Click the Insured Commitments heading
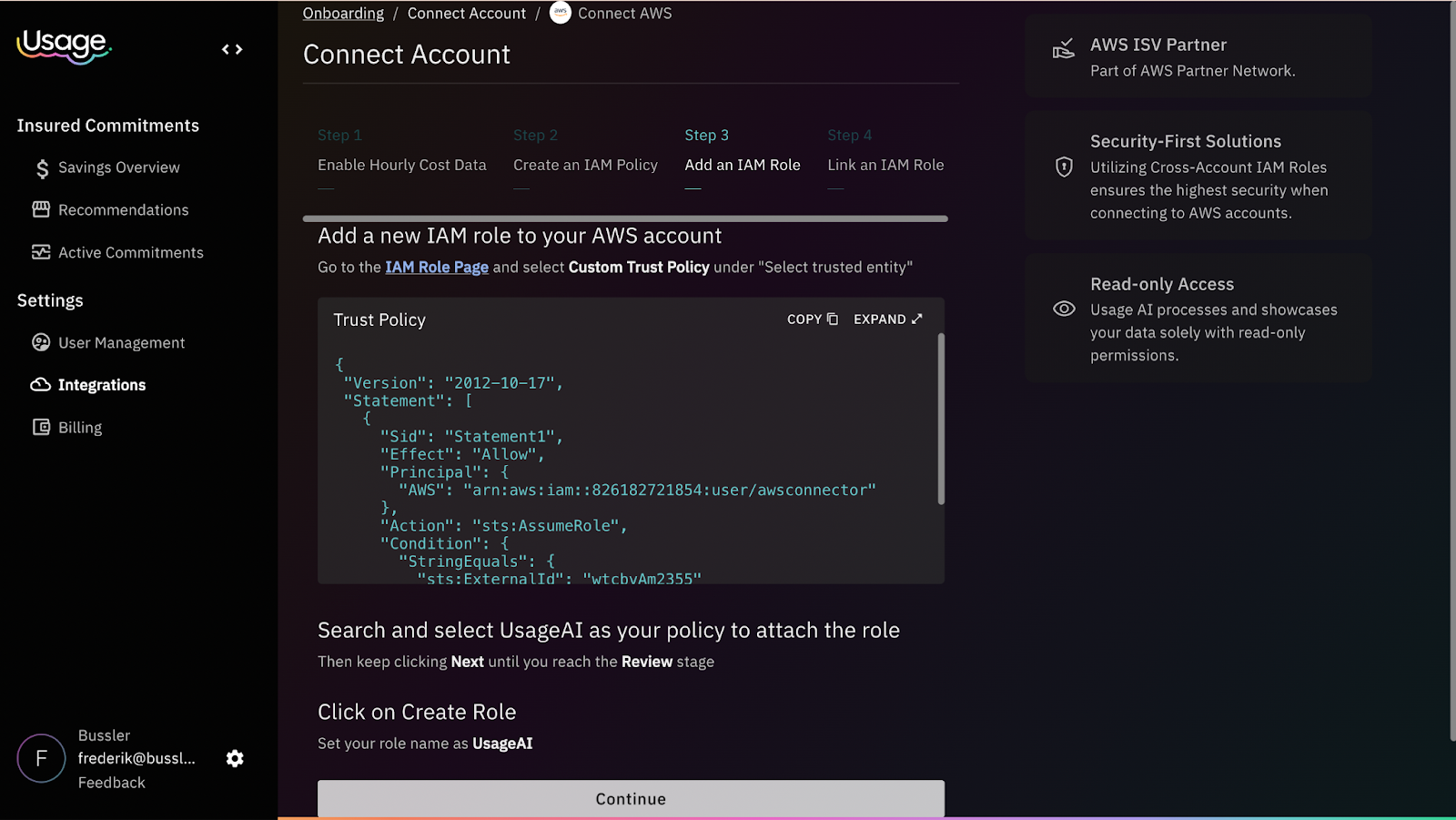 107,126
